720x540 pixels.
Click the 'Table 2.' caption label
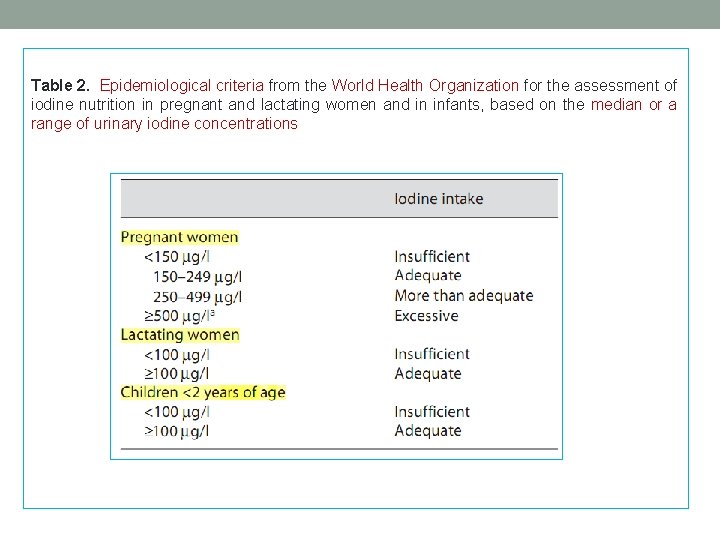point(60,85)
